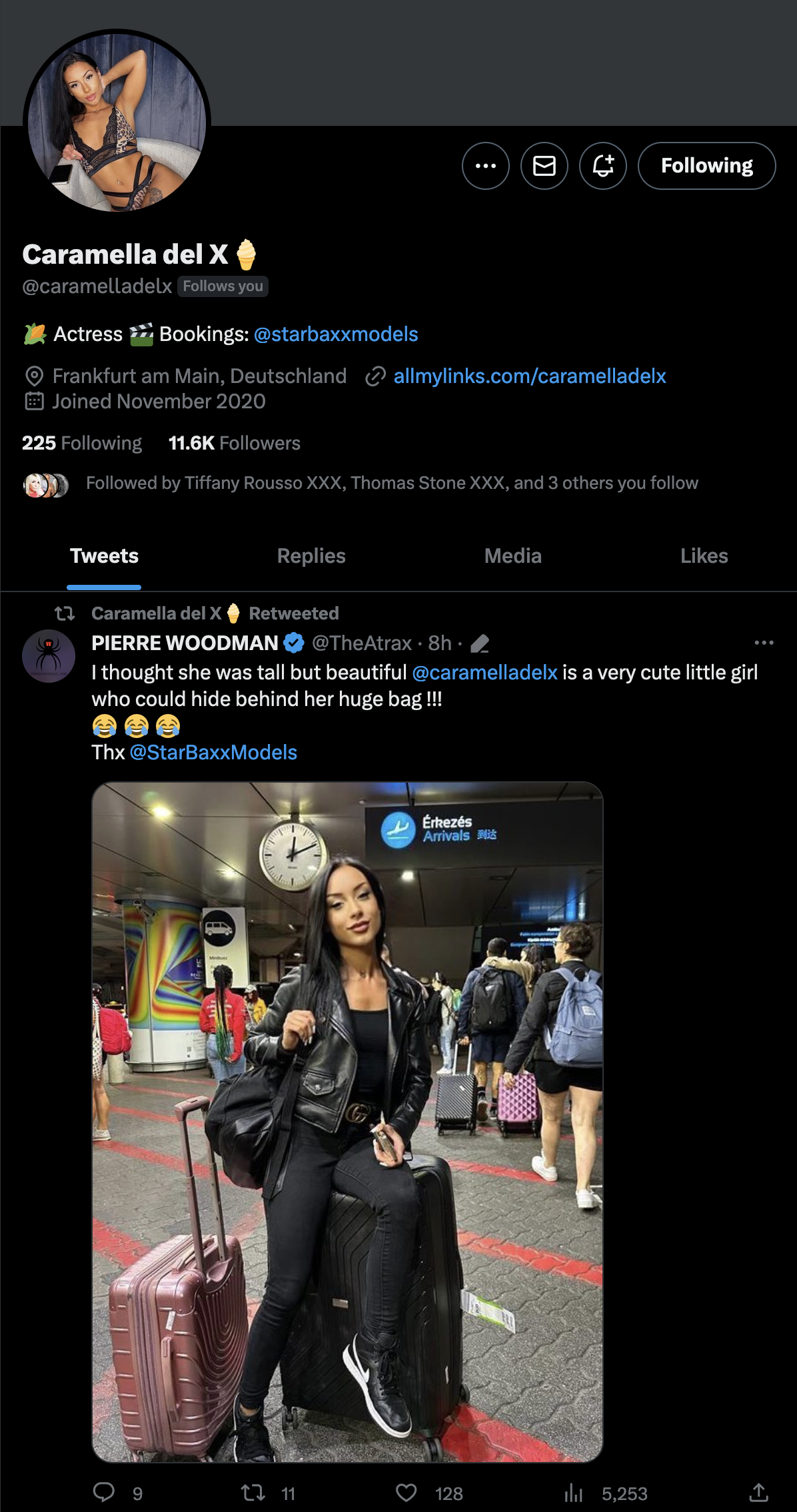Click the reply speech bubble icon
The width and height of the screenshot is (797, 1512).
104,1492
